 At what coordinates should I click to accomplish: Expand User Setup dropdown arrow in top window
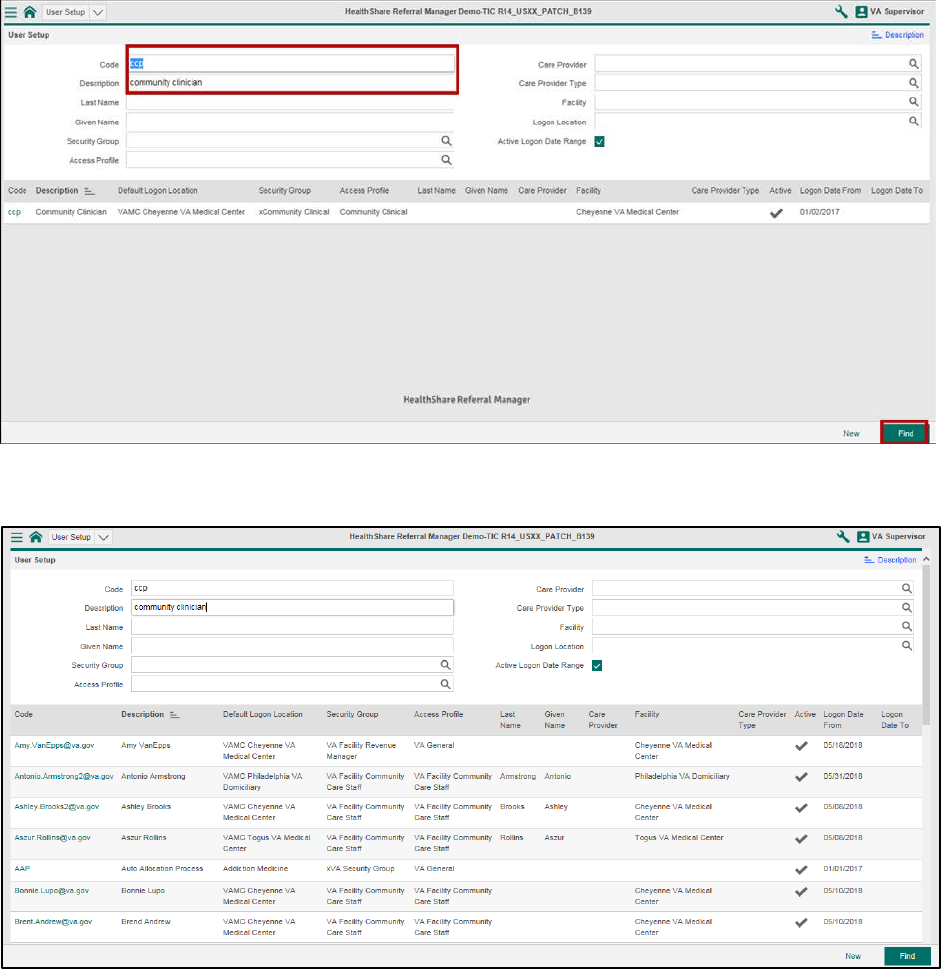98,12
